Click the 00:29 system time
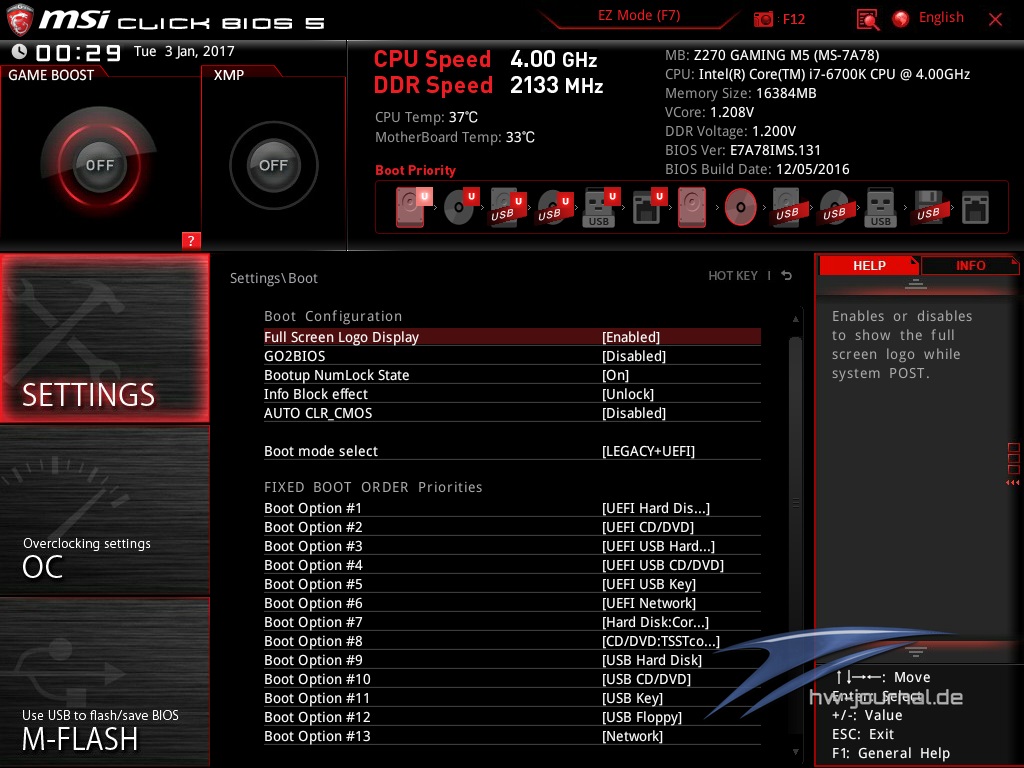The width and height of the screenshot is (1024, 768). tap(78, 52)
